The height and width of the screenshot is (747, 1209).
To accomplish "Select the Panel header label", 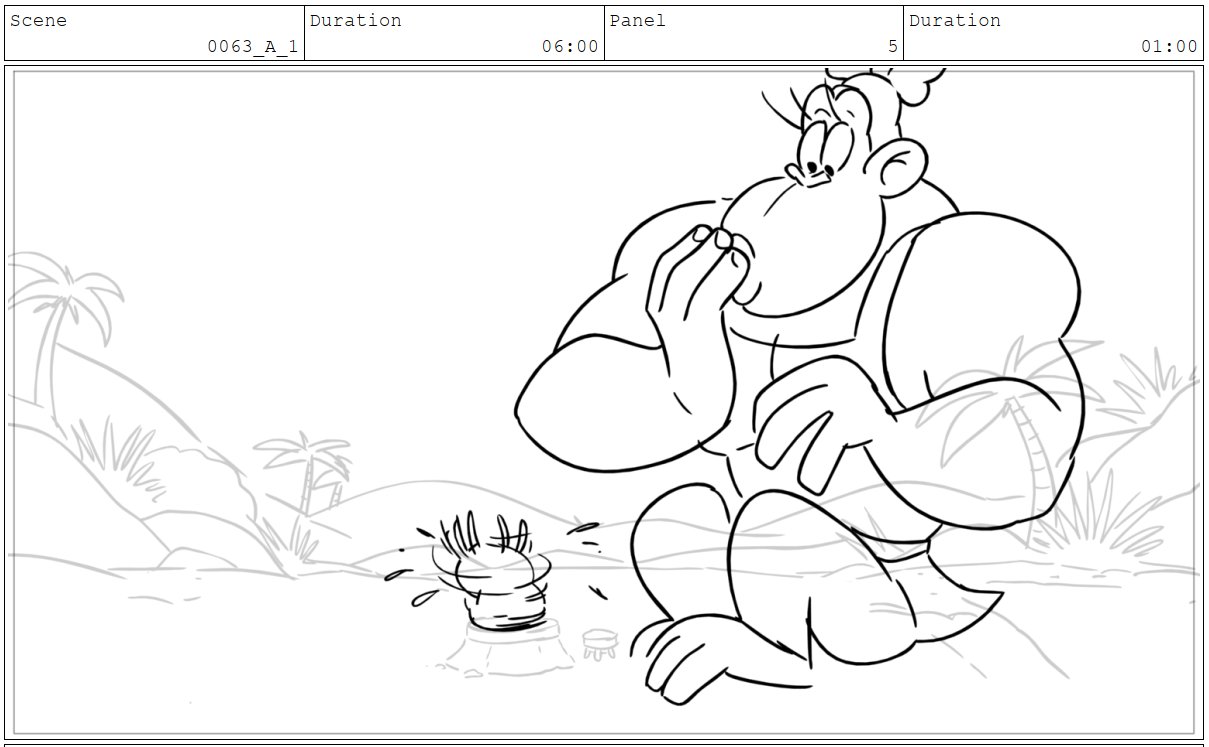I will (x=638, y=20).
